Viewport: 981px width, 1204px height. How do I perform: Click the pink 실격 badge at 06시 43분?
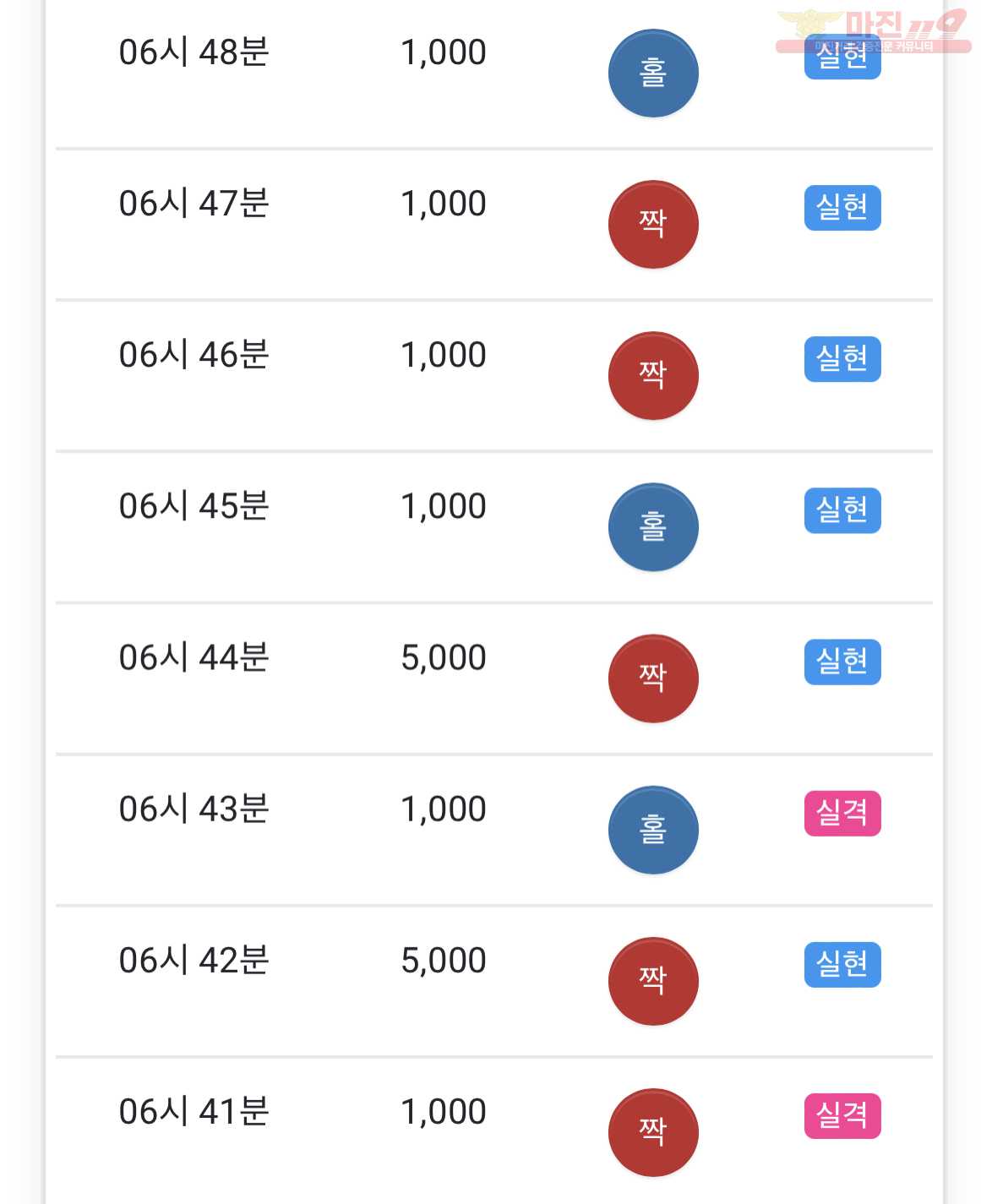842,813
